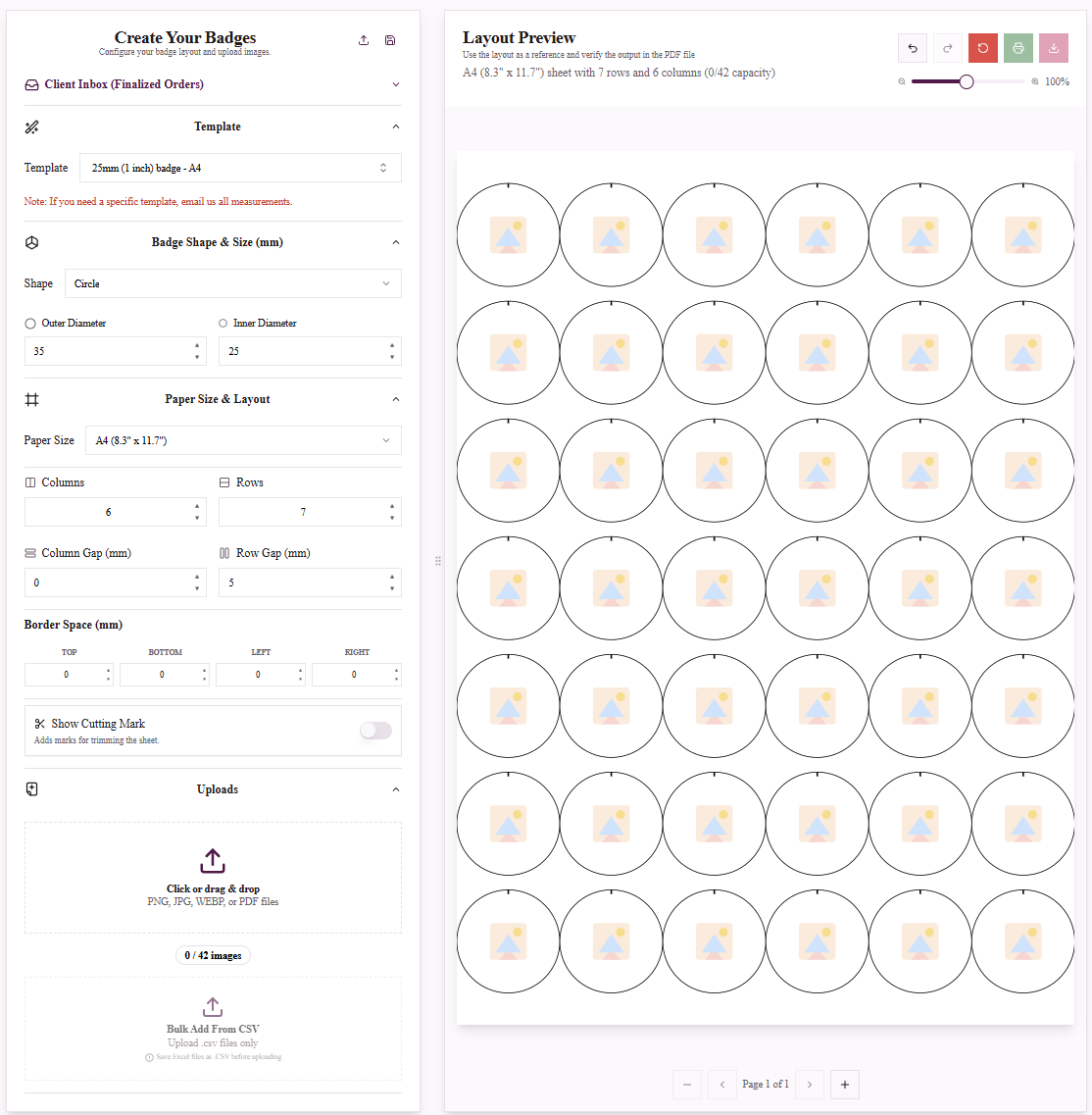
Task: Click the Click or drag & drop upload zone
Action: [x=213, y=878]
